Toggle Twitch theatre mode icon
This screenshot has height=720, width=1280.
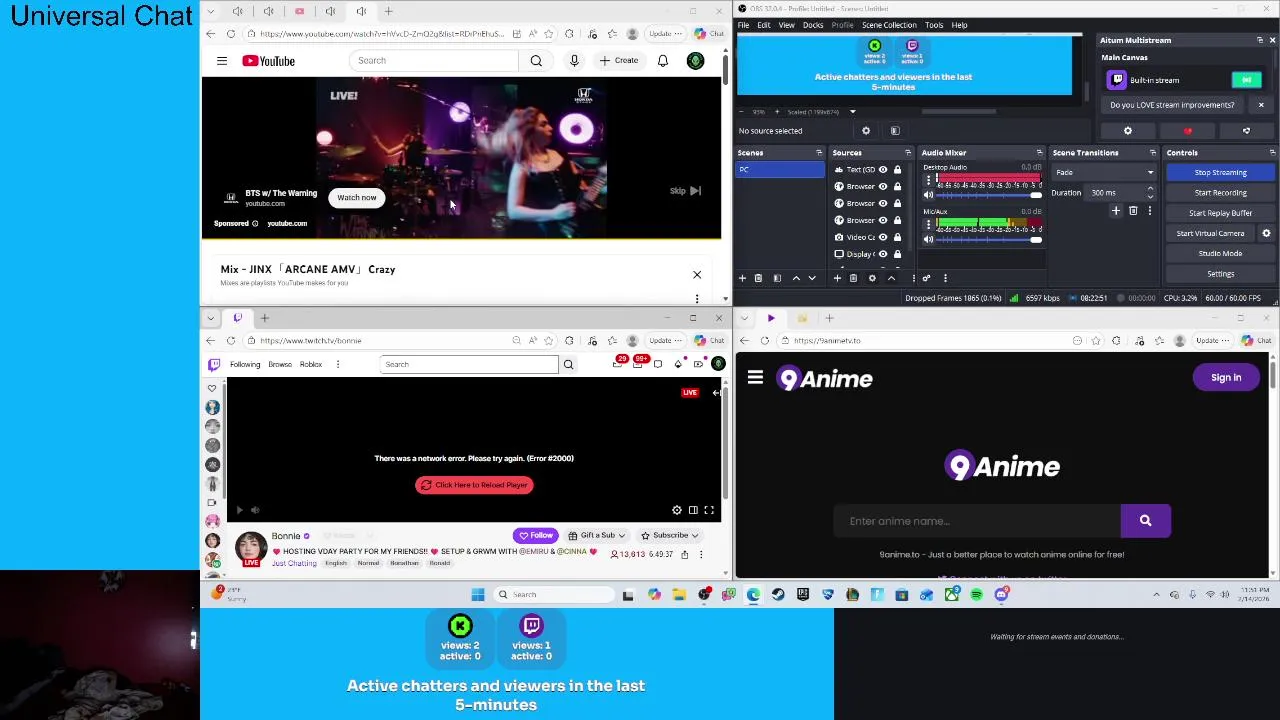point(693,510)
